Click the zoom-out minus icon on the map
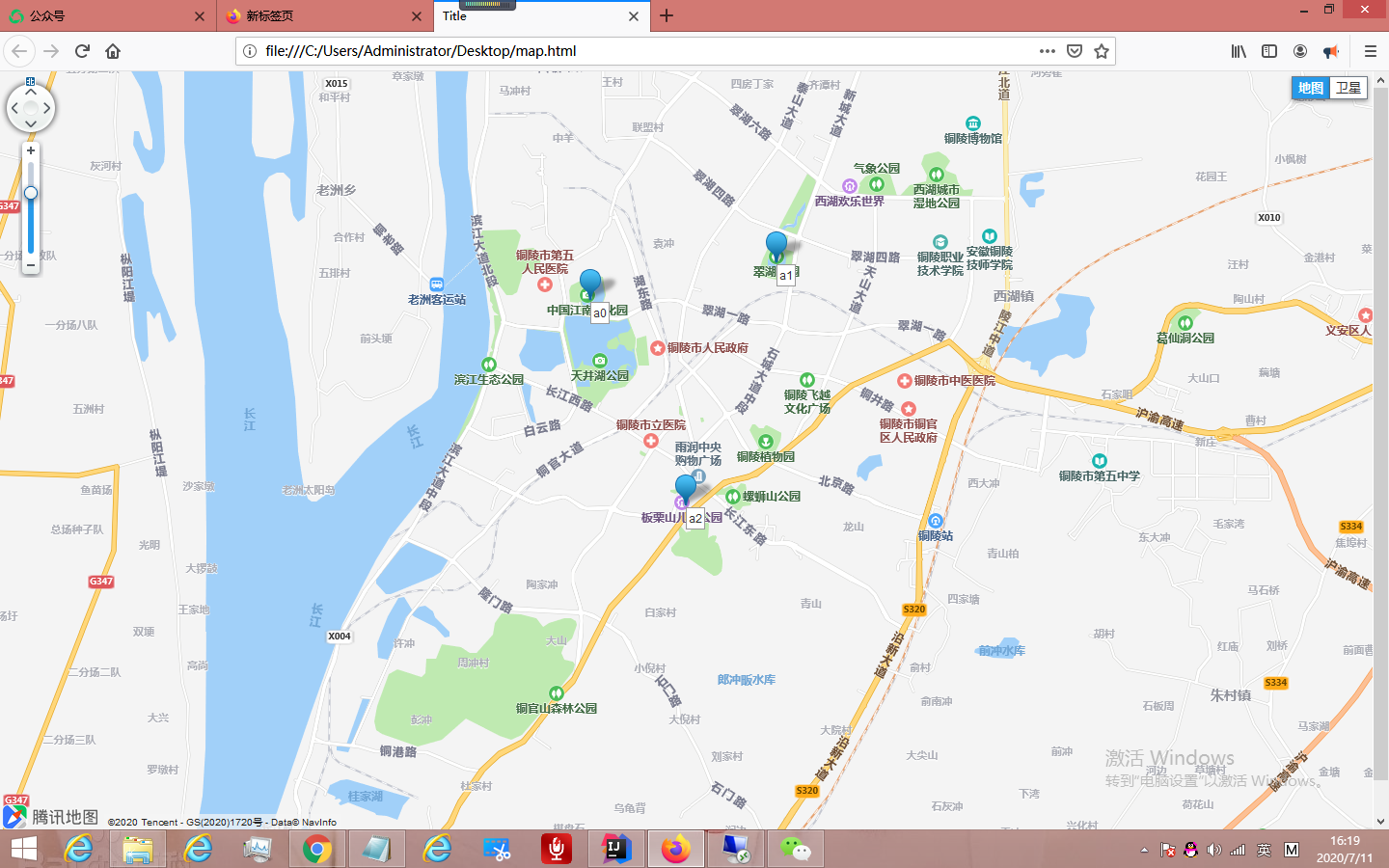The width and height of the screenshot is (1389, 868). [31, 265]
